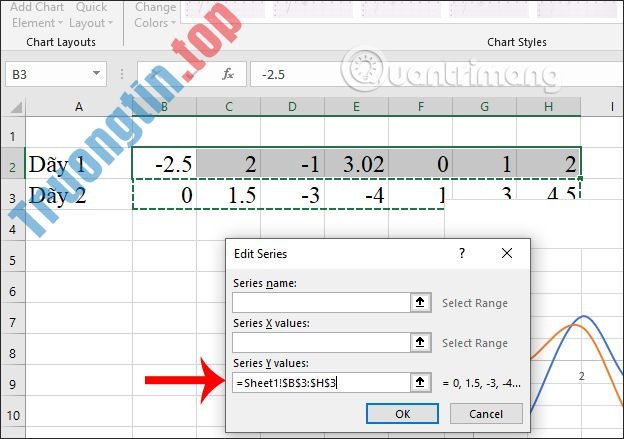
Task: Select column F header
Action: click(x=421, y=107)
